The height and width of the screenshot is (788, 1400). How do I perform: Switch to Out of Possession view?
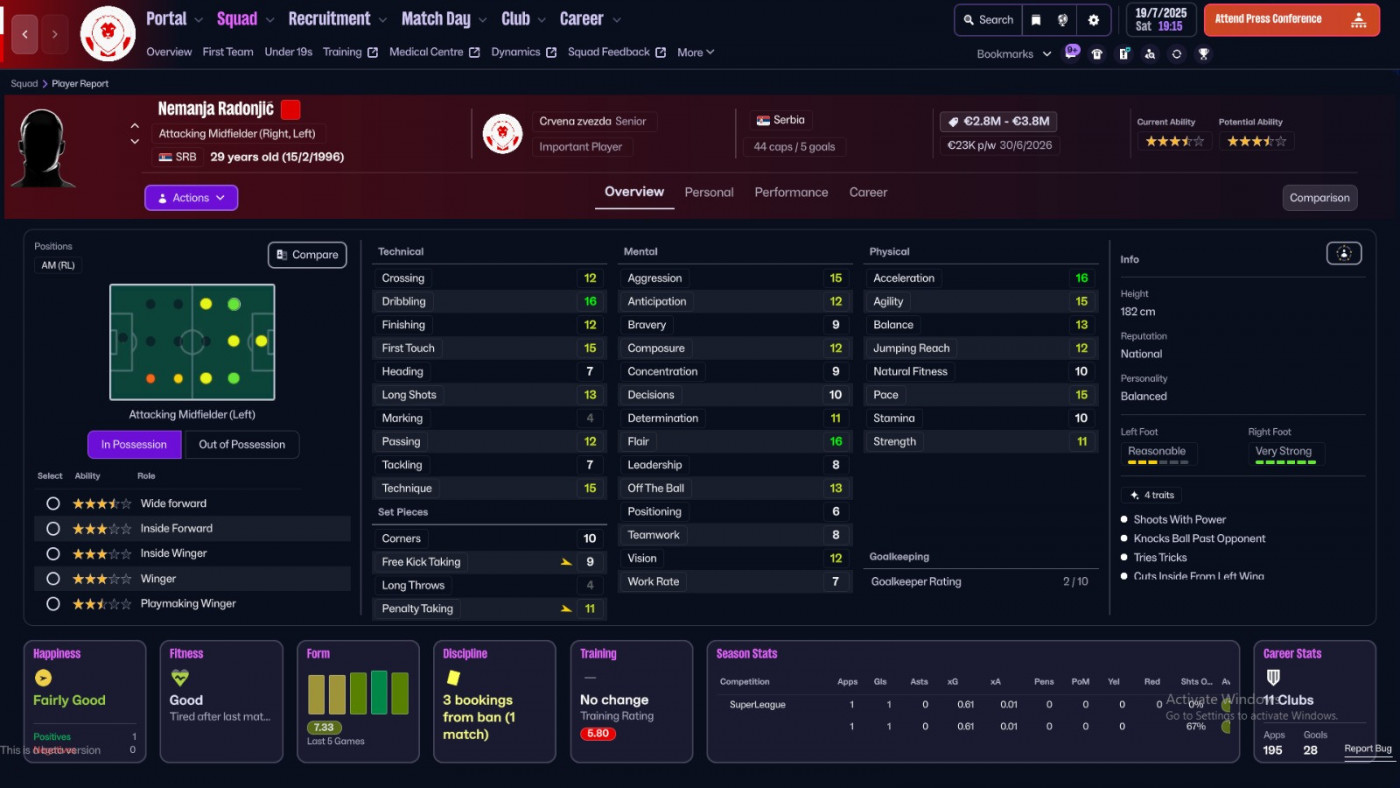[242, 445]
